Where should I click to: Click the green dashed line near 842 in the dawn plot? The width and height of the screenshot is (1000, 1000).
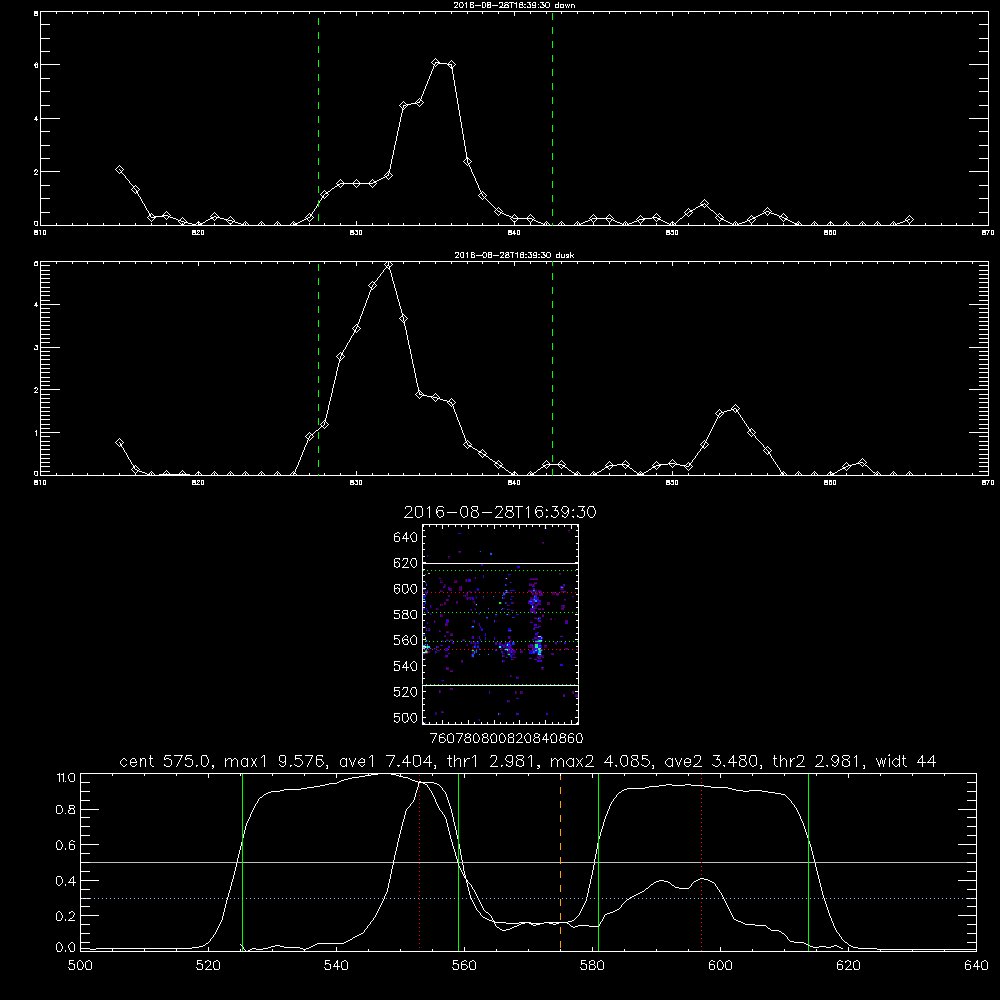click(x=552, y=119)
